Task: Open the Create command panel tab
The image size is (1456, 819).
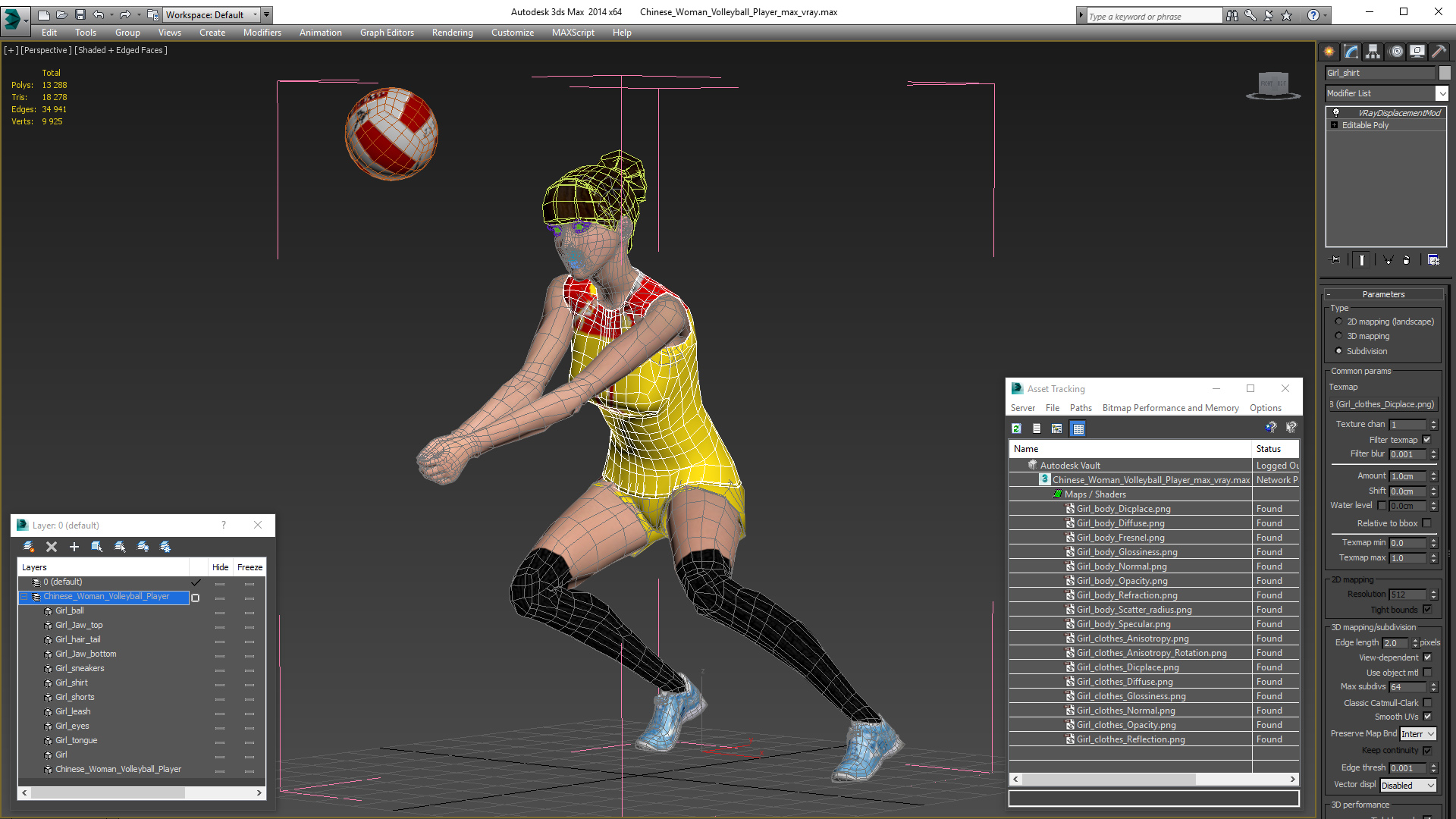Action: 1329,52
